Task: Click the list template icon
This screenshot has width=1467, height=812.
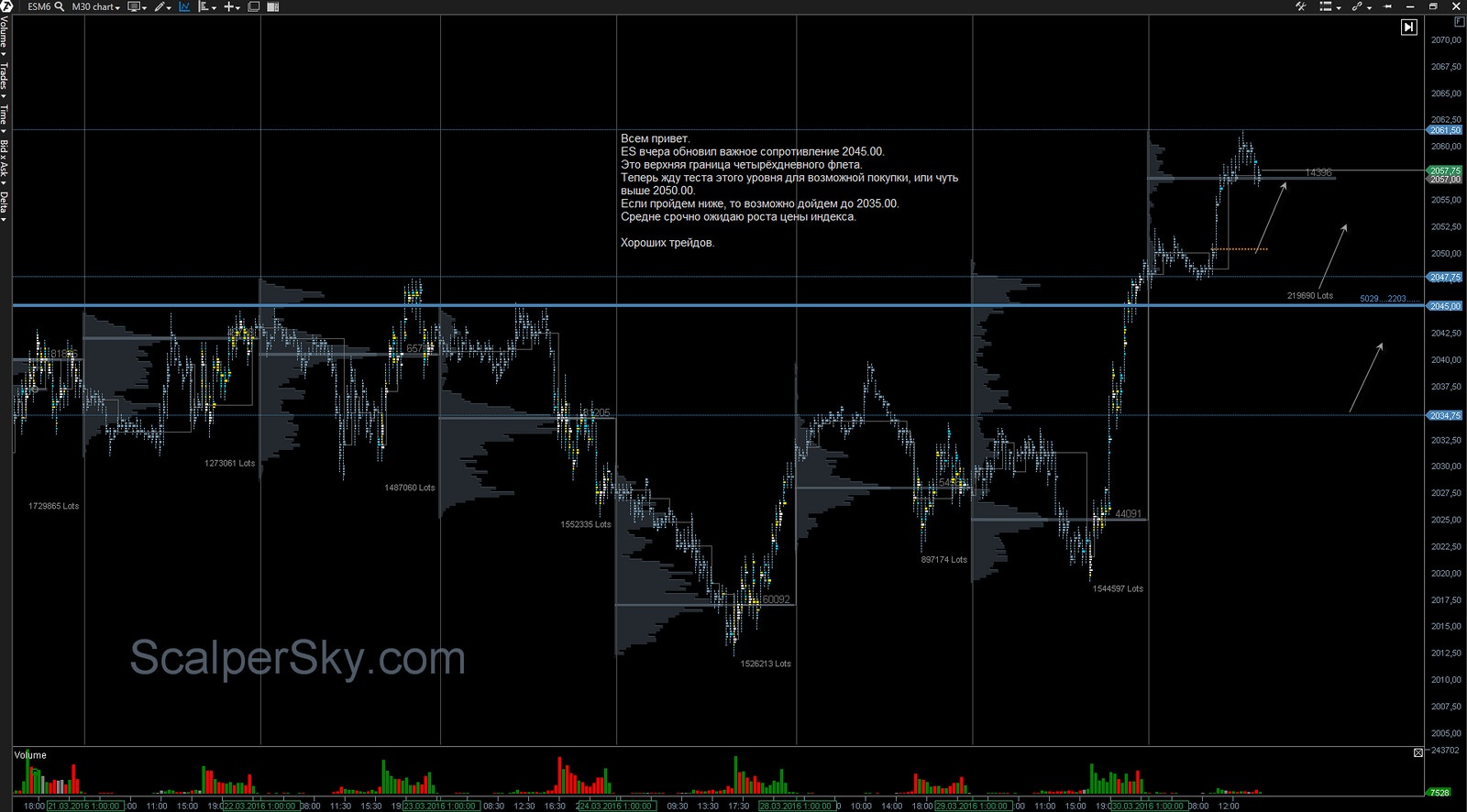Action: 1327,6
